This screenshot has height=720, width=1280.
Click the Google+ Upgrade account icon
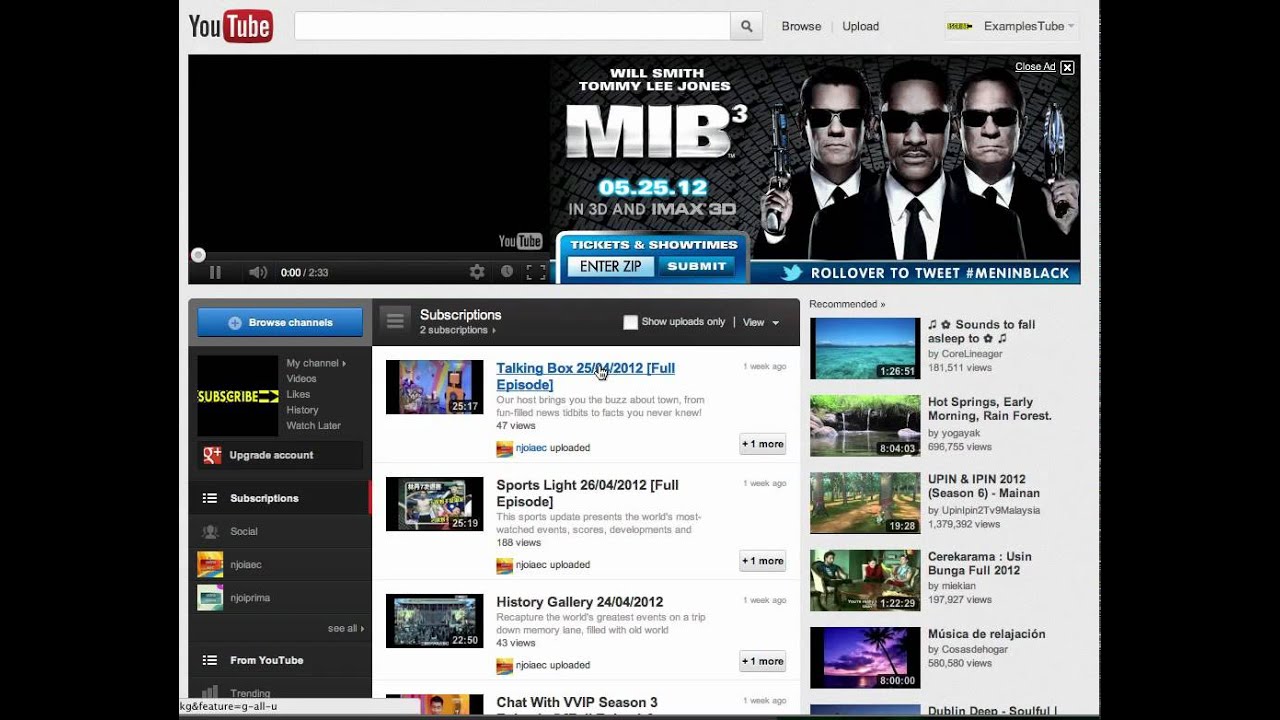(x=212, y=455)
